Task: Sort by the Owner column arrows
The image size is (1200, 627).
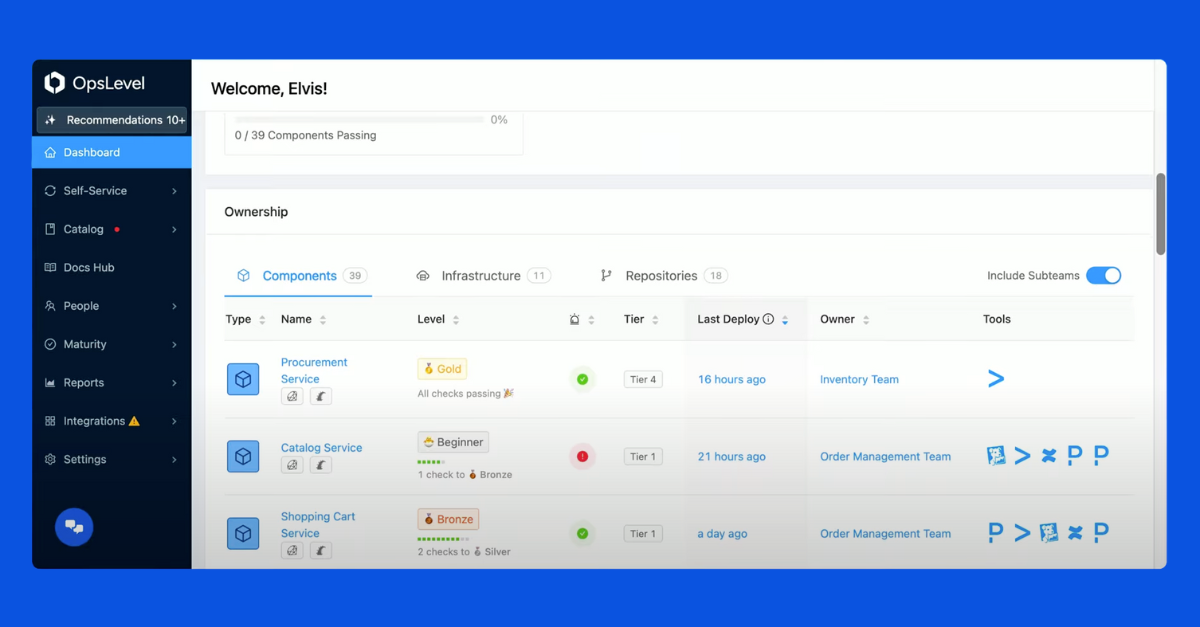Action: pos(866,320)
